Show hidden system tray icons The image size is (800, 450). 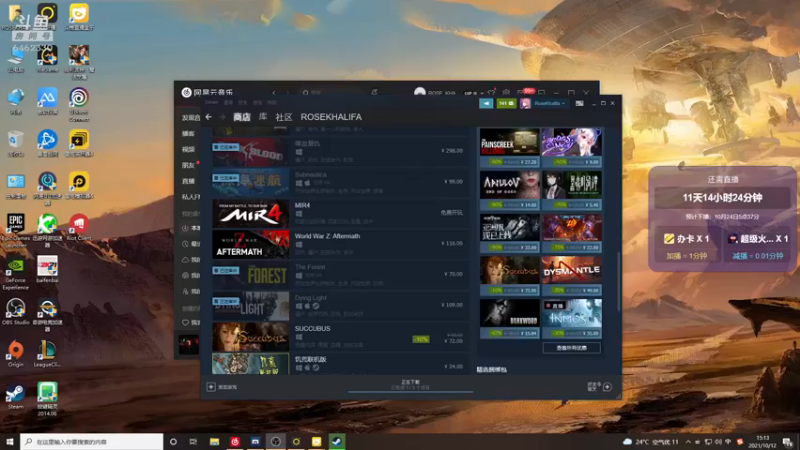tap(688, 441)
